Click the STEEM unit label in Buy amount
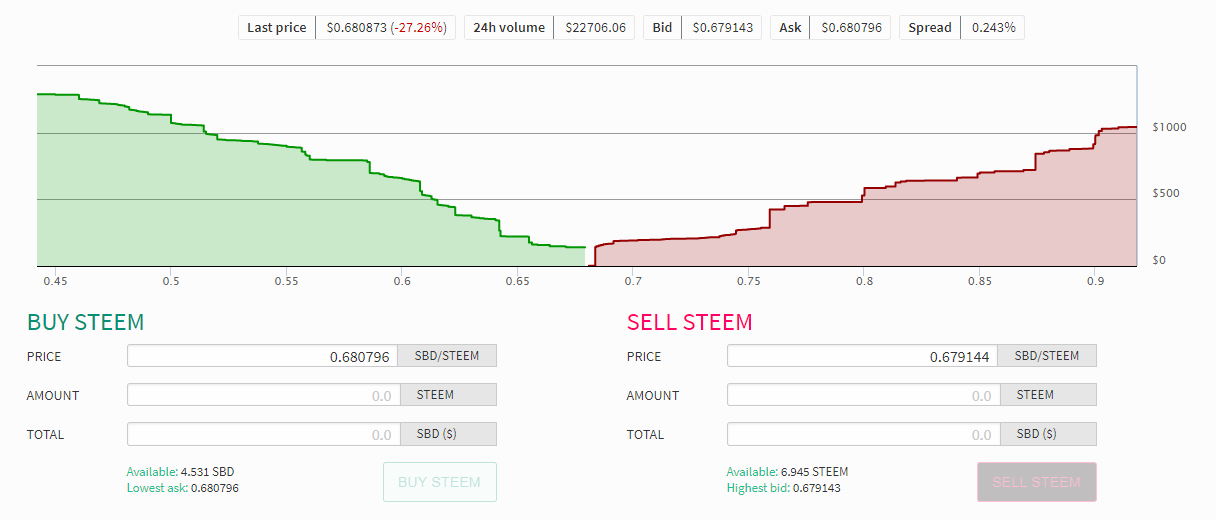The height and width of the screenshot is (520, 1216). pos(449,395)
